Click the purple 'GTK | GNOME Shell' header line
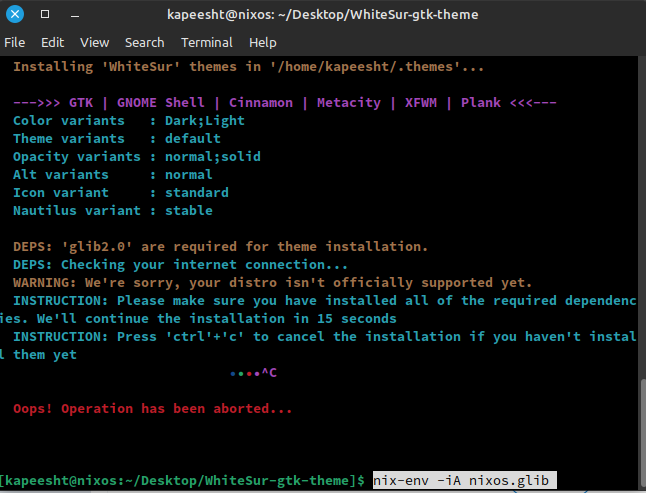646x493 pixels. [285, 103]
